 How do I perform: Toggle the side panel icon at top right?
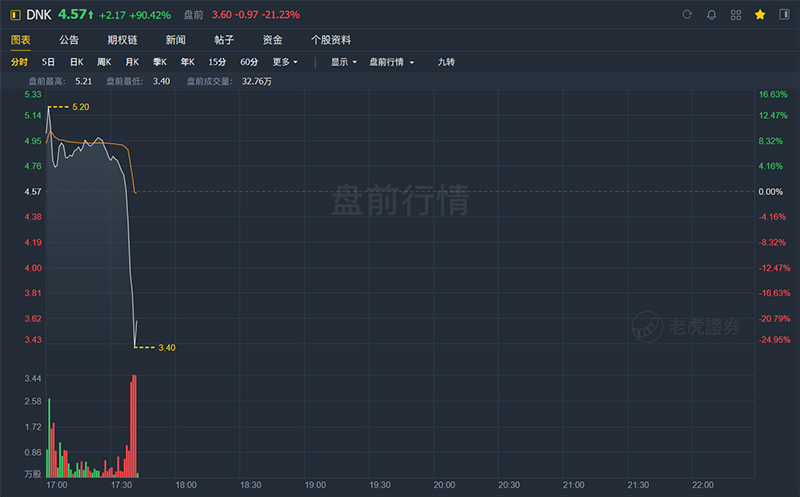[784, 14]
